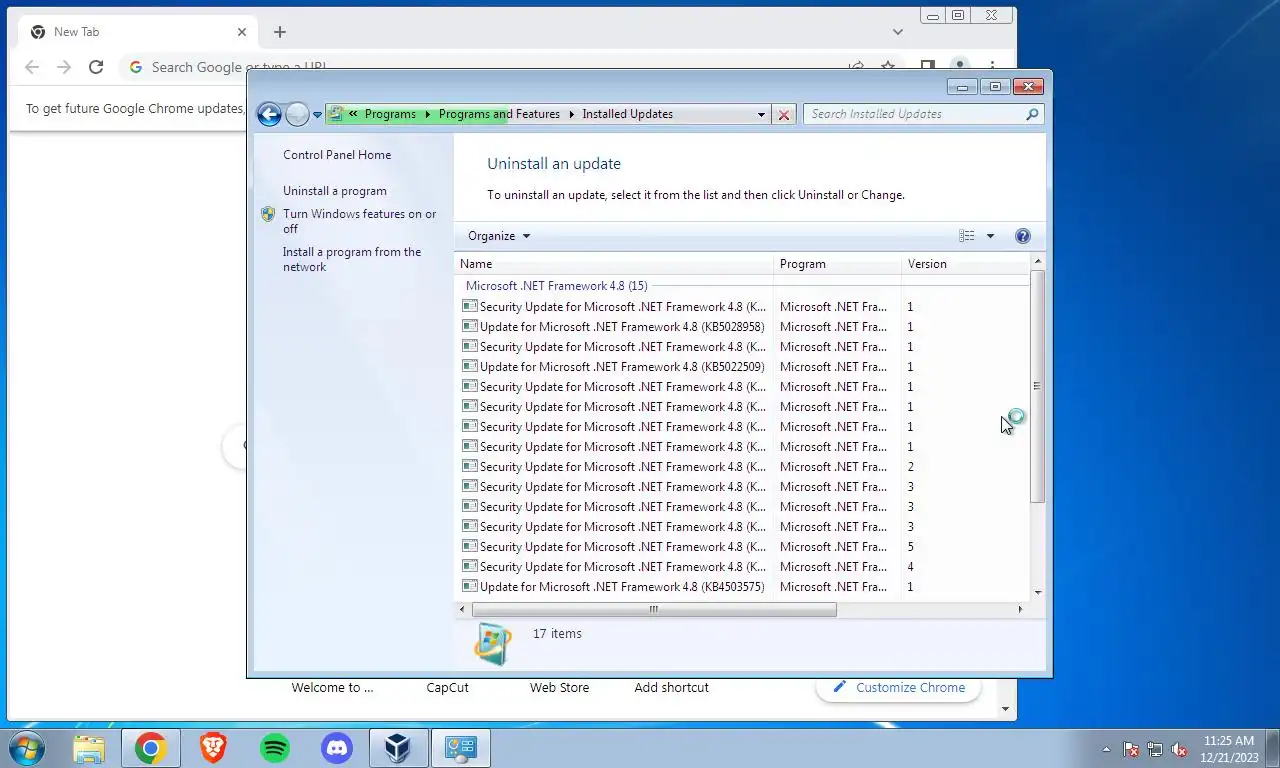Close the New Tab tab in Chrome
Image resolution: width=1280 pixels, height=768 pixels.
[242, 32]
